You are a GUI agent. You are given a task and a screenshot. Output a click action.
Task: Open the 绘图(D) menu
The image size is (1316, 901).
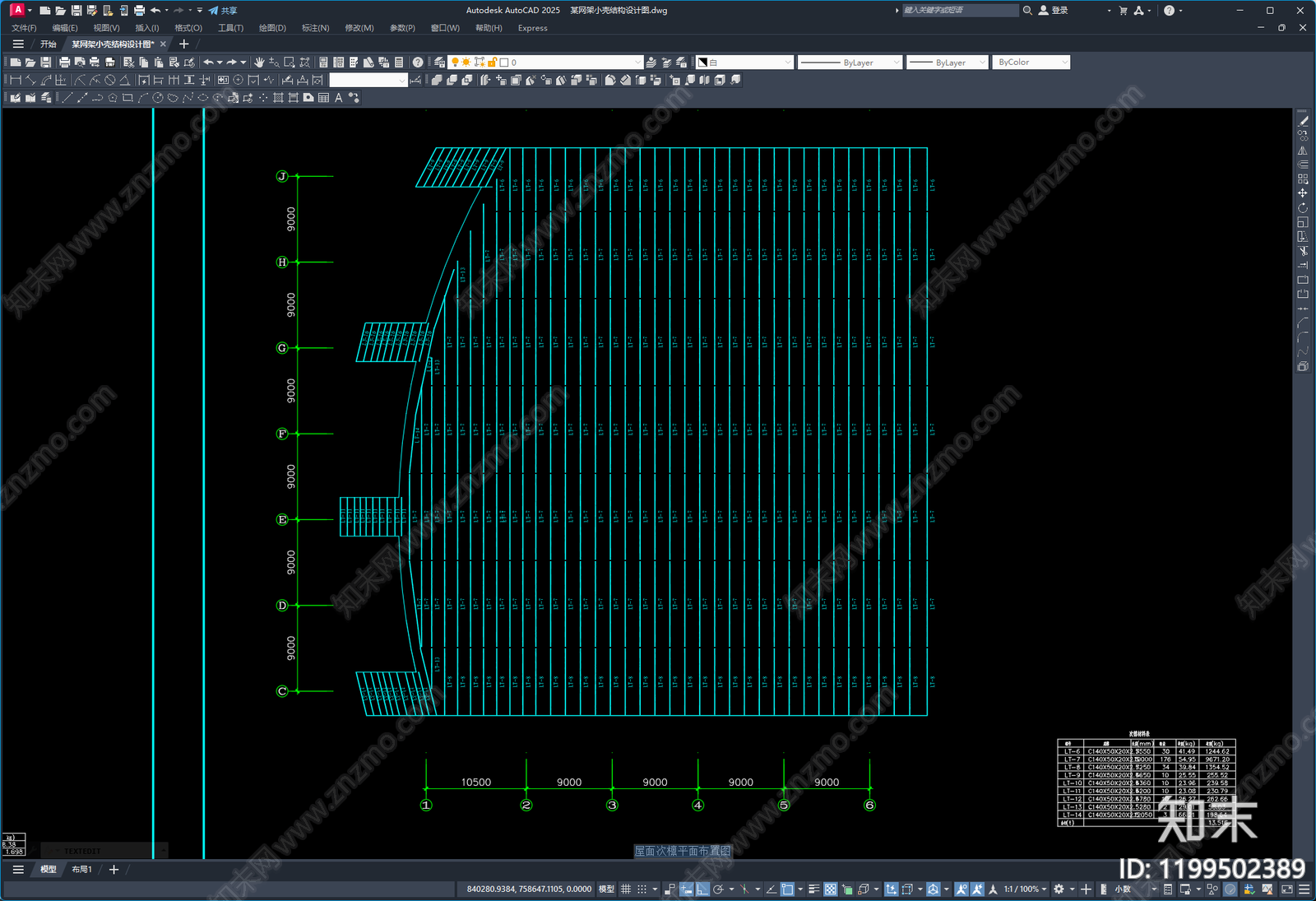pyautogui.click(x=272, y=28)
